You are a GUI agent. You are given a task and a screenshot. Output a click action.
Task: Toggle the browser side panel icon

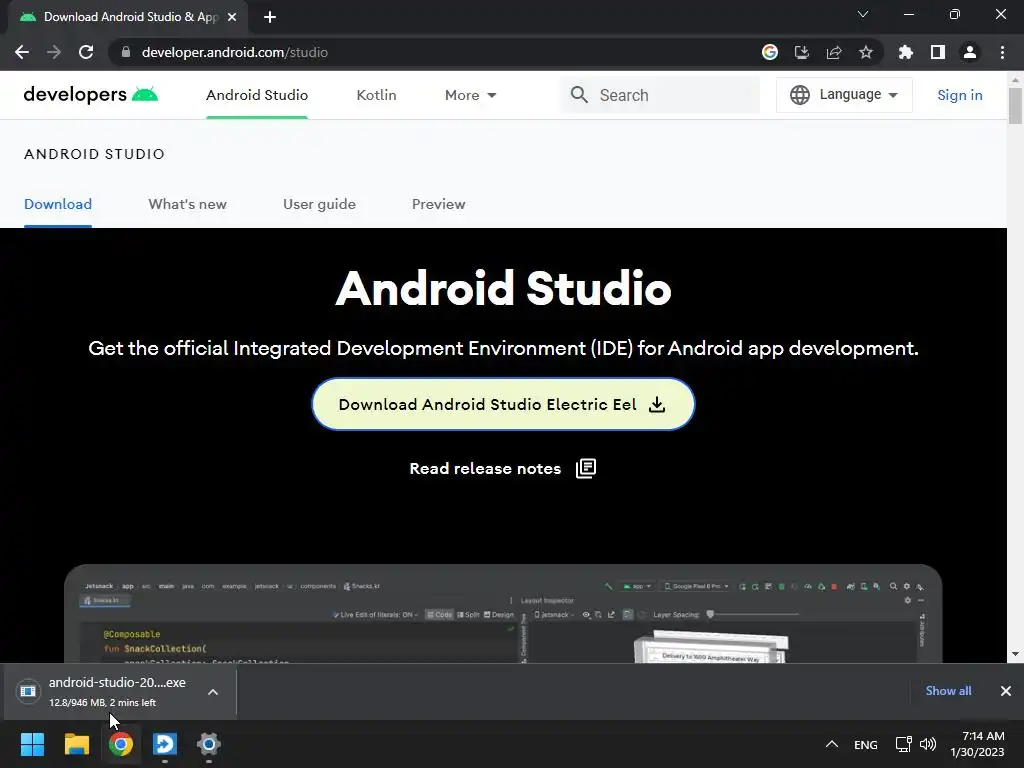[938, 52]
